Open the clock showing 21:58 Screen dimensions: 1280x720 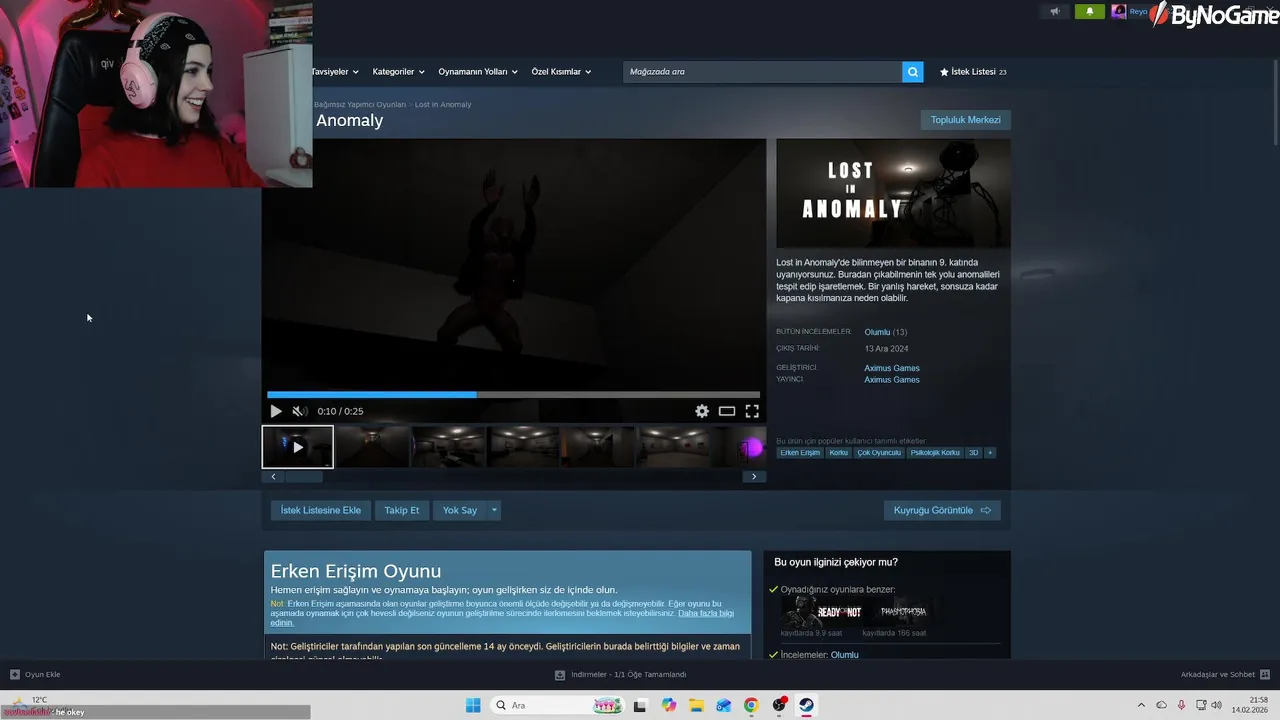(x=1250, y=705)
